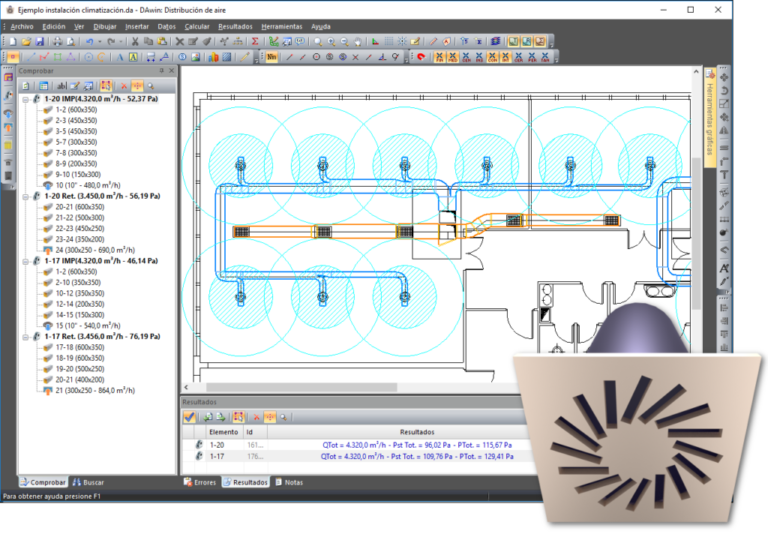Open the undo history dropdown arrow
The height and width of the screenshot is (540, 768).
tap(99, 42)
